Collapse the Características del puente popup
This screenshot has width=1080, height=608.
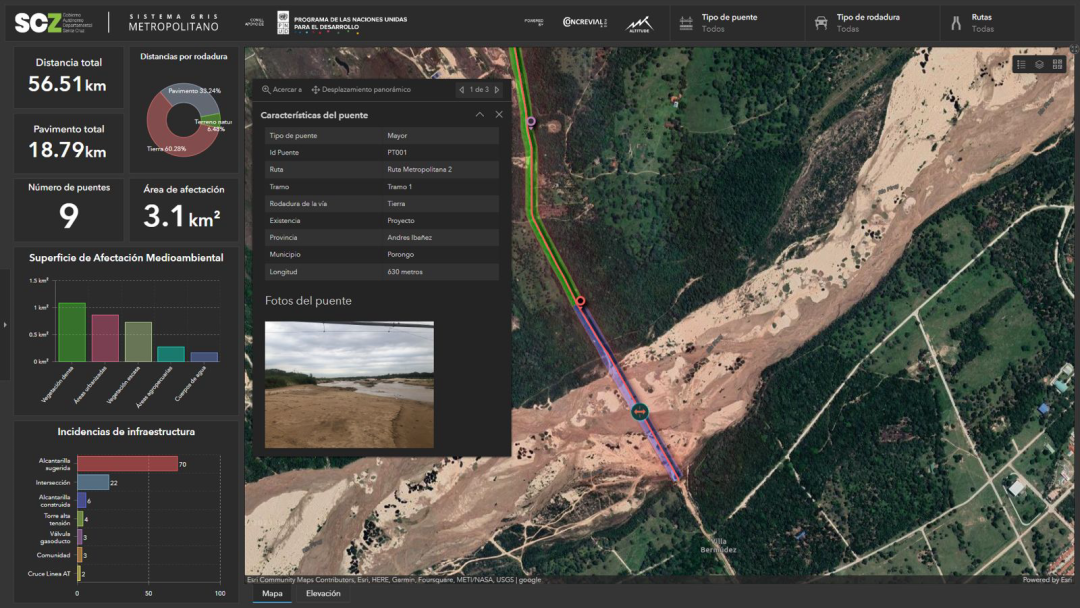pyautogui.click(x=479, y=115)
